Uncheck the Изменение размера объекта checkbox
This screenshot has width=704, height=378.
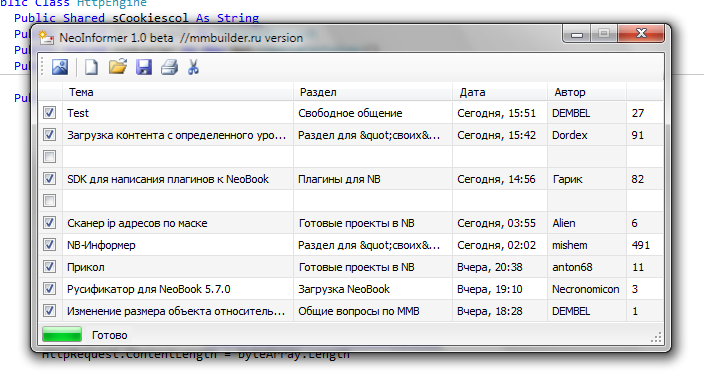tap(49, 311)
